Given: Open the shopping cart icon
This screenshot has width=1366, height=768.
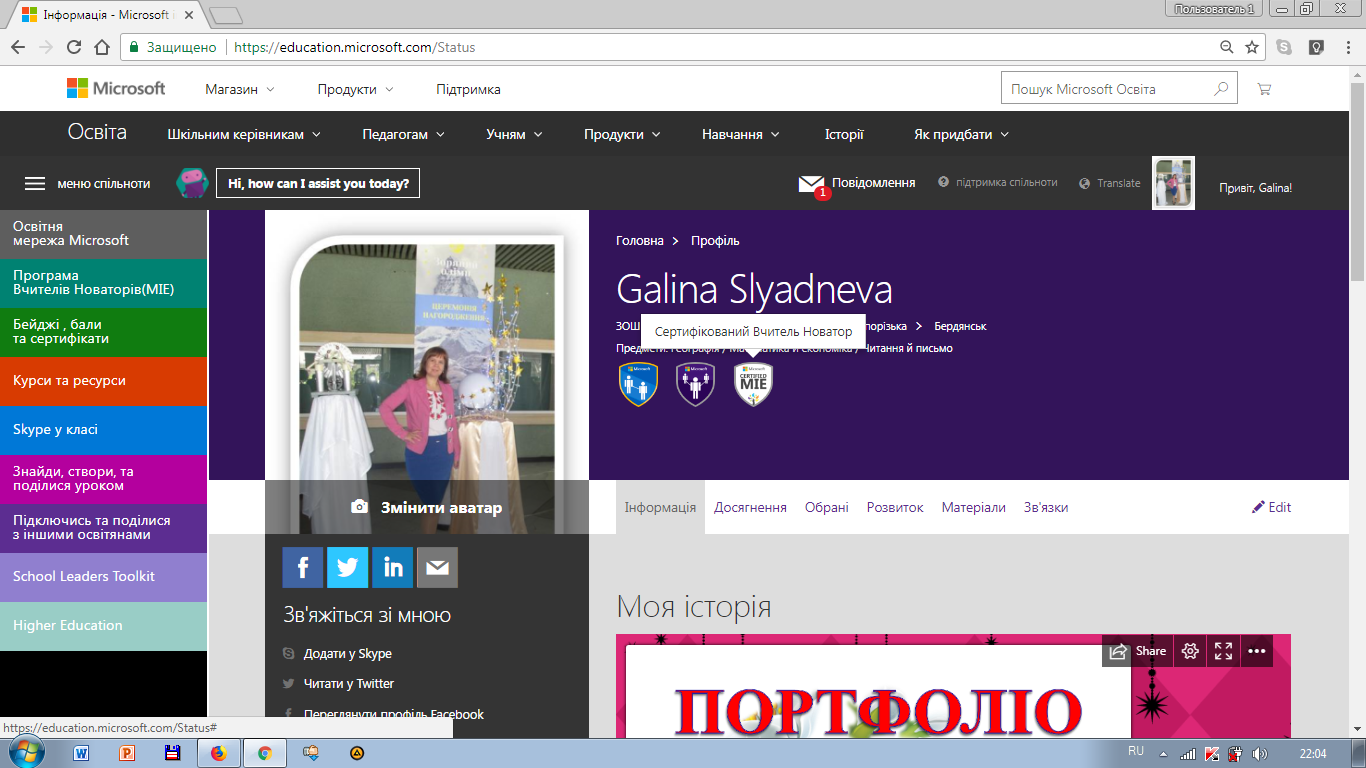Looking at the screenshot, I should 1264,89.
